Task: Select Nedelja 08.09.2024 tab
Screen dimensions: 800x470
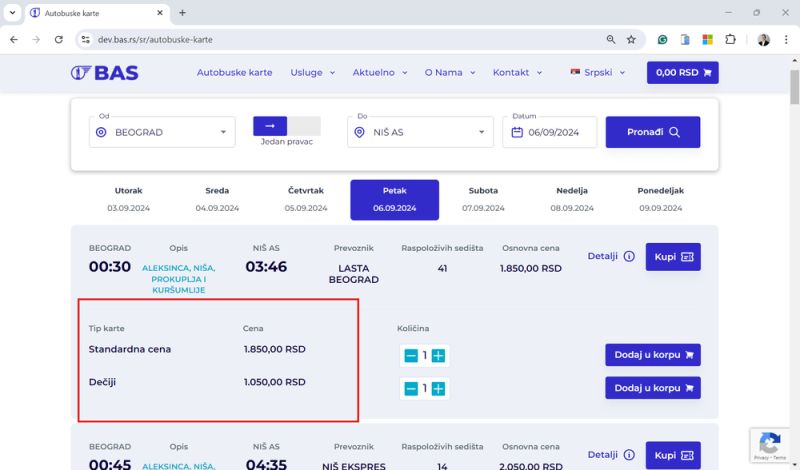Action: (x=572, y=200)
